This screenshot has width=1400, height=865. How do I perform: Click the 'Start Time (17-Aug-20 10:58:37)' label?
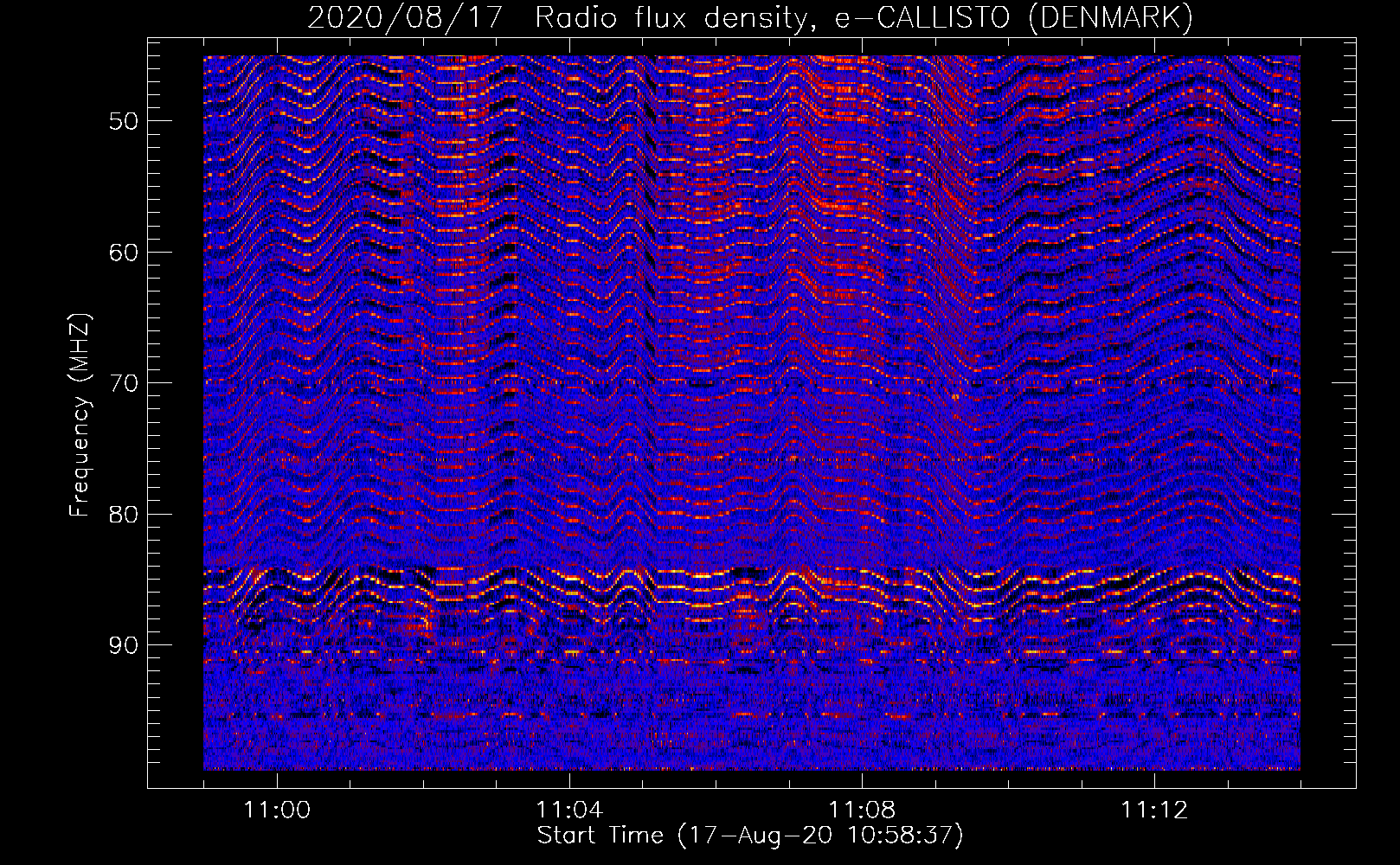tap(750, 836)
